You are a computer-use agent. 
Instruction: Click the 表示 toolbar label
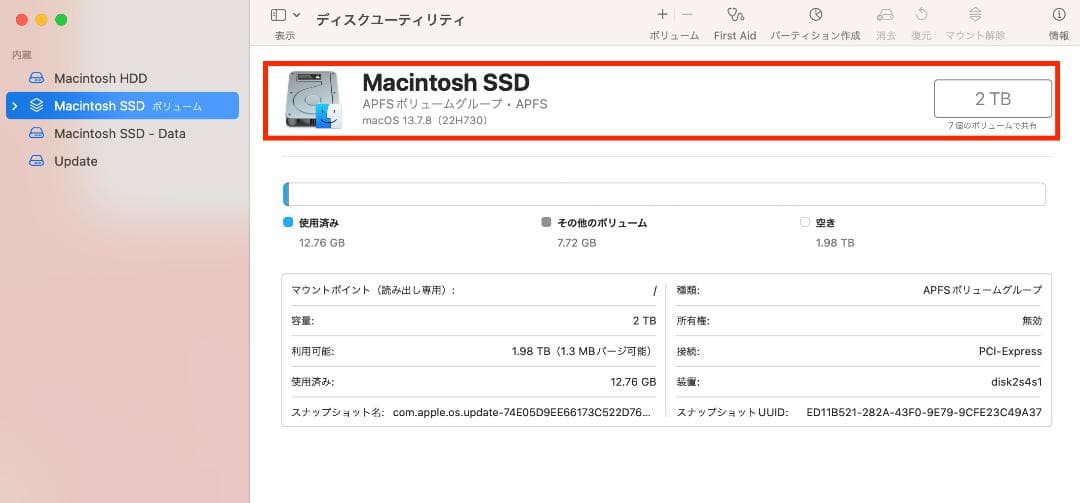point(284,36)
